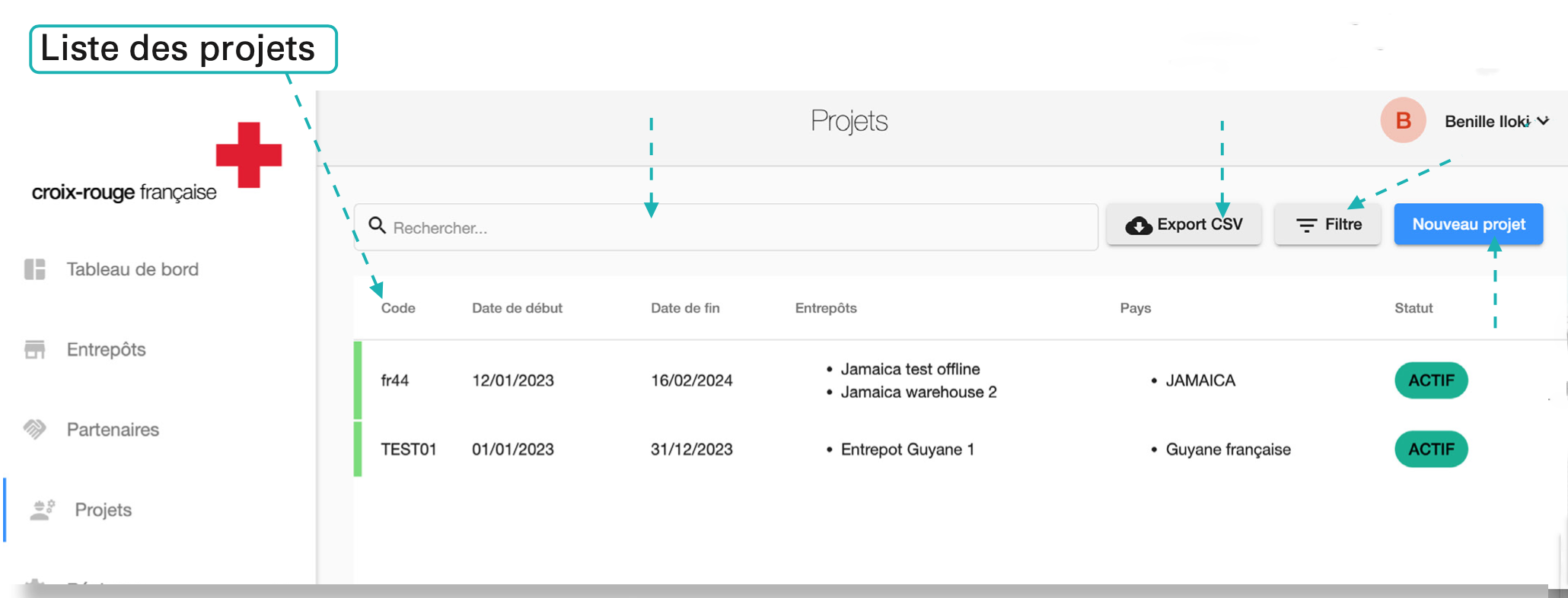Image resolution: width=1568 pixels, height=598 pixels.
Task: Focus the Rechercher search field
Action: tap(731, 227)
